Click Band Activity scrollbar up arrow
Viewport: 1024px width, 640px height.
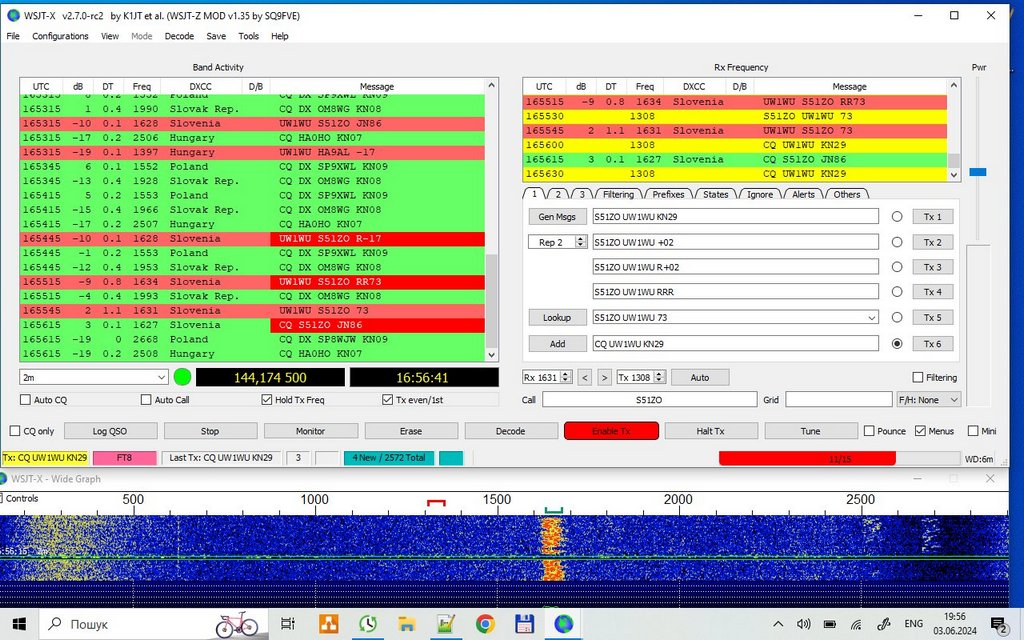492,86
